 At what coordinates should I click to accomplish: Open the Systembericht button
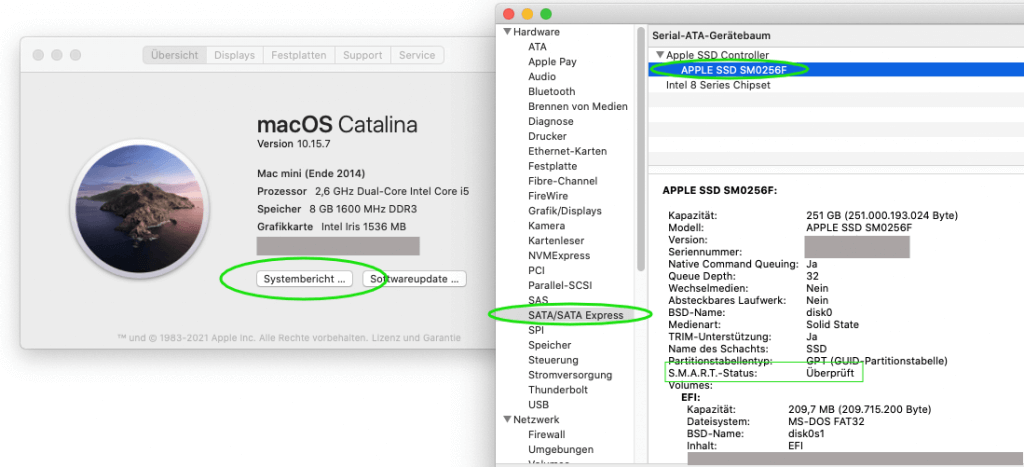click(x=304, y=279)
